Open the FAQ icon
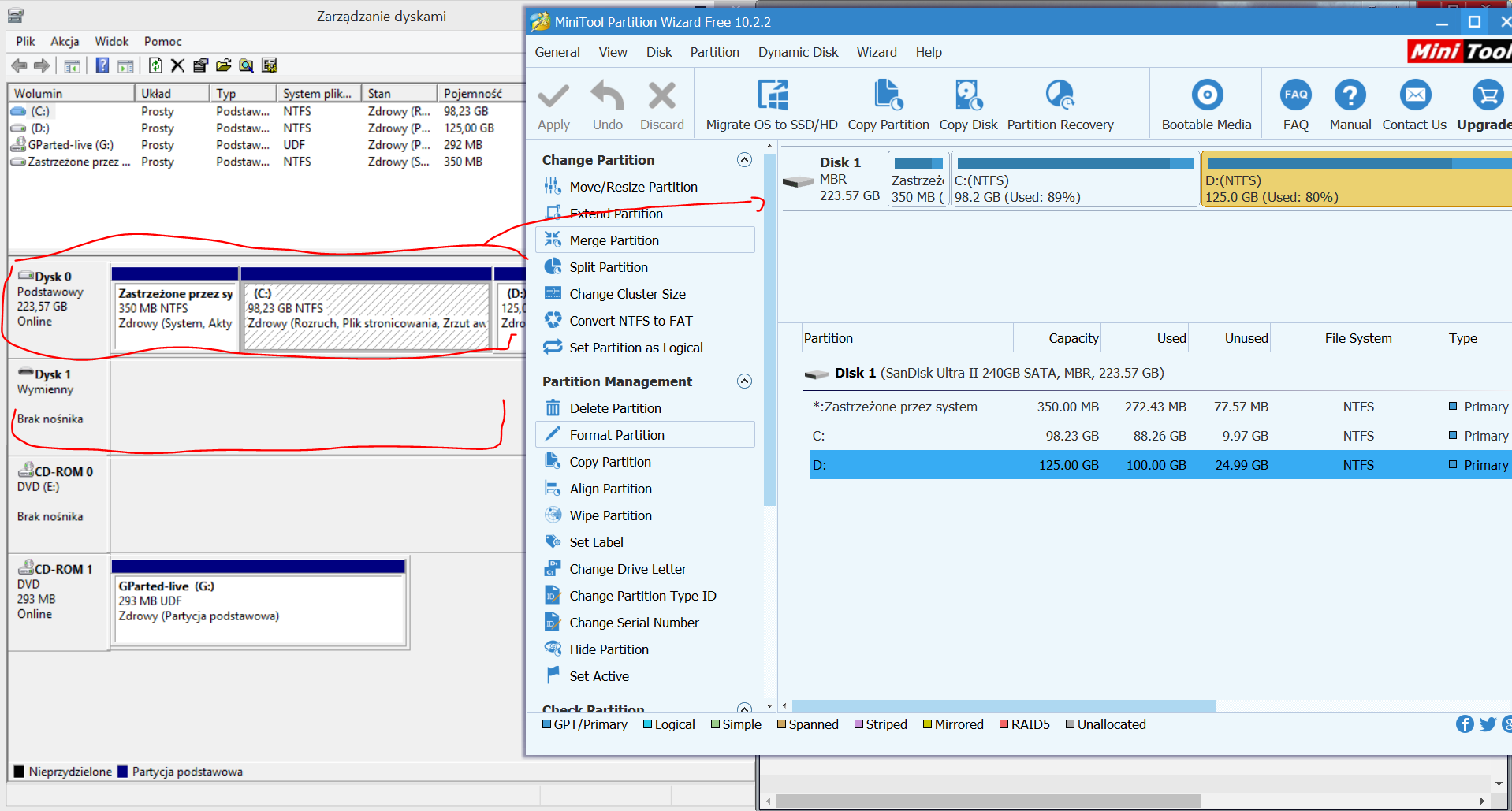This screenshot has height=811, width=1512. (1296, 95)
